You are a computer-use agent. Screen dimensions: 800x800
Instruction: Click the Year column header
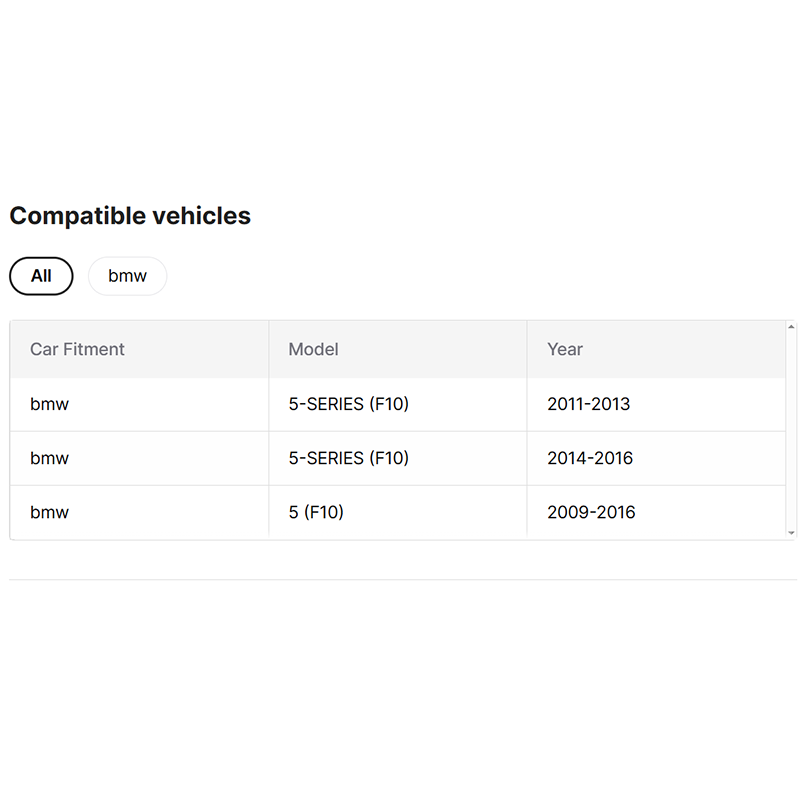565,349
